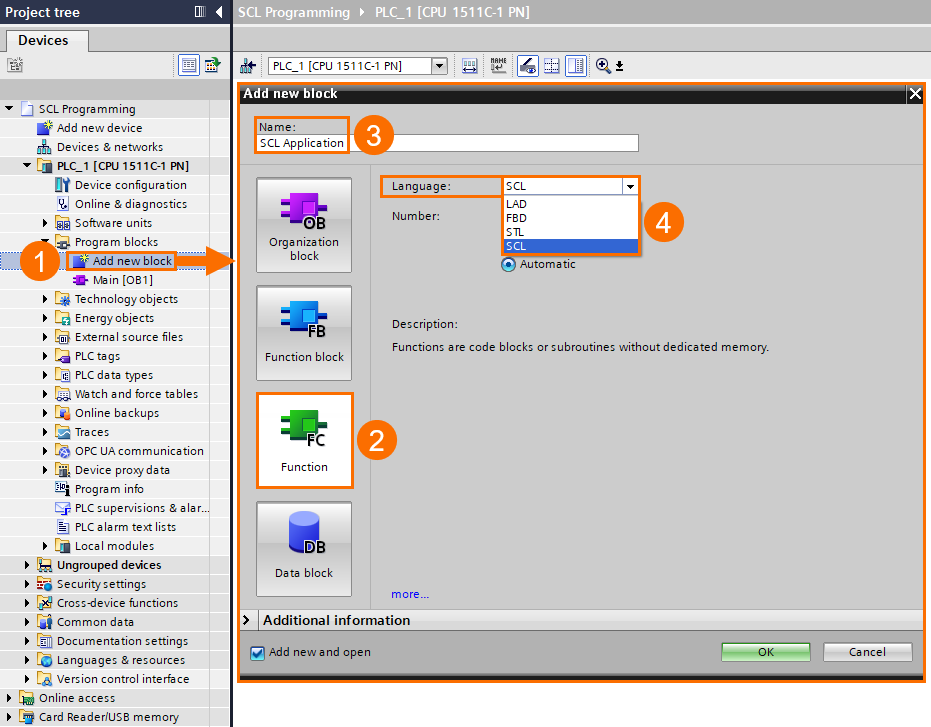Switch to the Devices tab
Viewport: 931px width, 727px height.
point(46,41)
